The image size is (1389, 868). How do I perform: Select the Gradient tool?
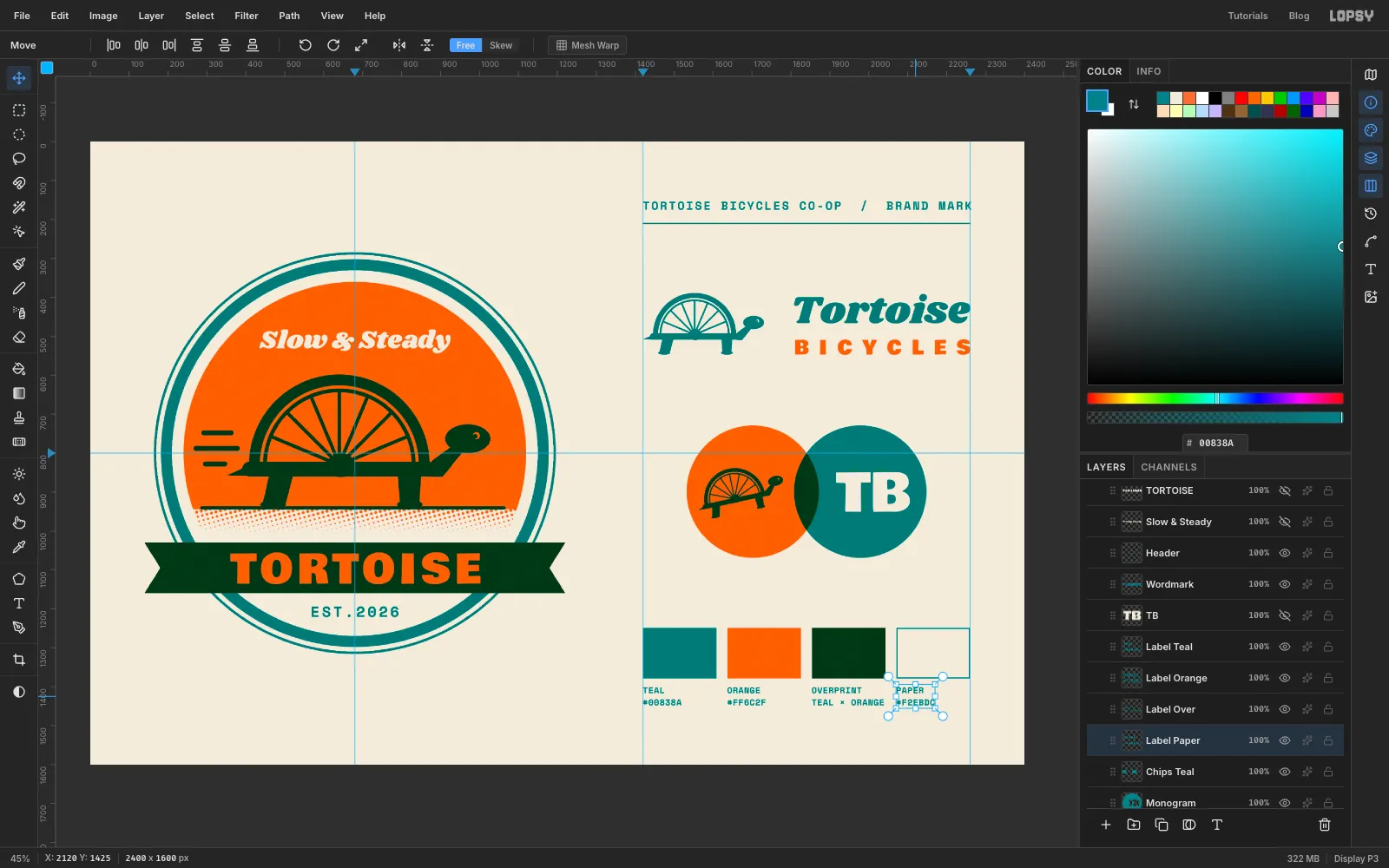[x=19, y=393]
